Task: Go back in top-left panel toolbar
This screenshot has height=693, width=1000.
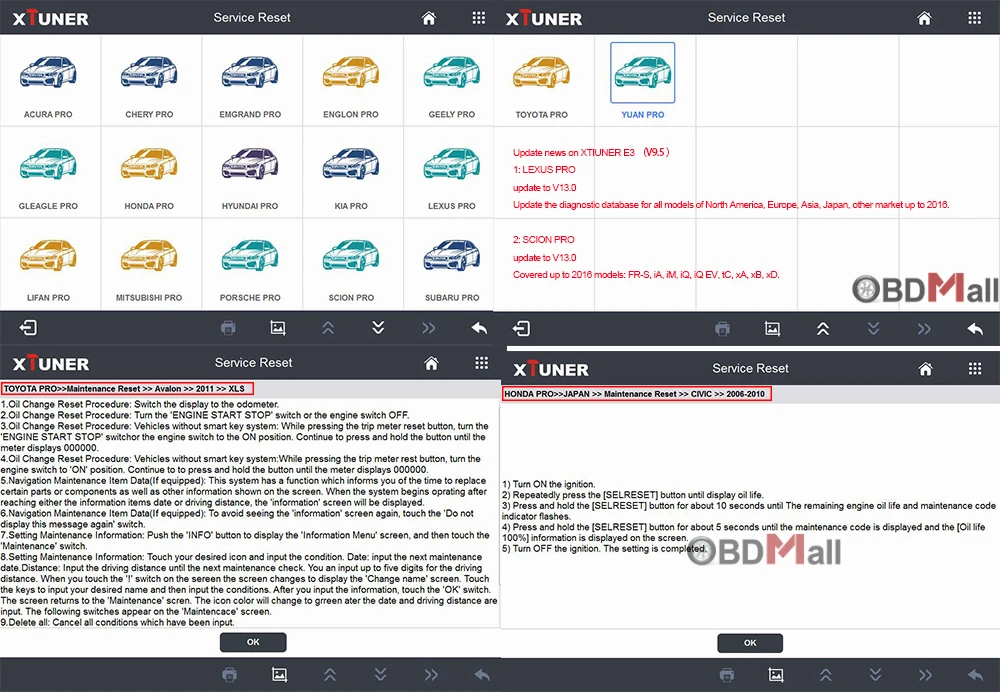Action: (x=479, y=328)
